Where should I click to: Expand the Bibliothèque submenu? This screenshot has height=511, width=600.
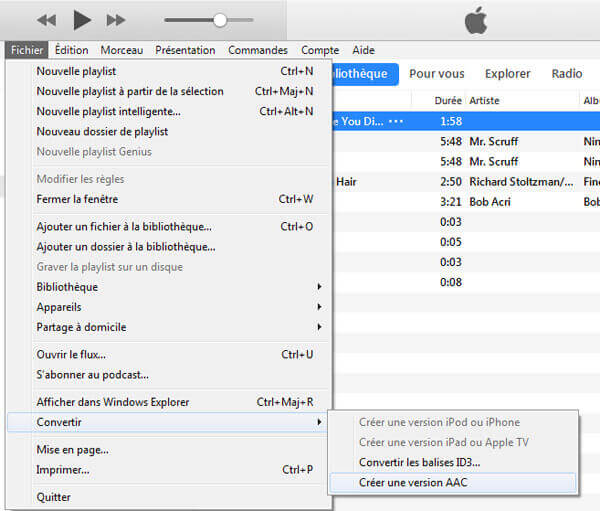coord(168,287)
